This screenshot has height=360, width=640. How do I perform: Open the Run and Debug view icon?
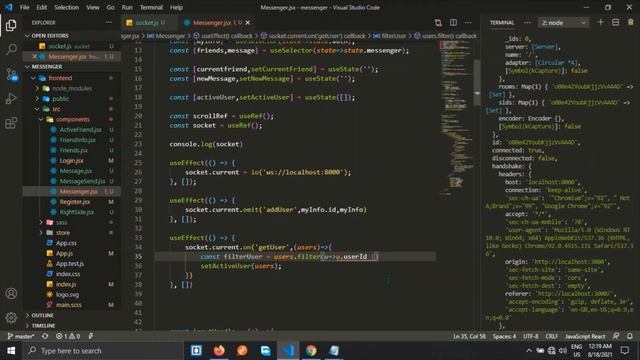click(x=11, y=98)
